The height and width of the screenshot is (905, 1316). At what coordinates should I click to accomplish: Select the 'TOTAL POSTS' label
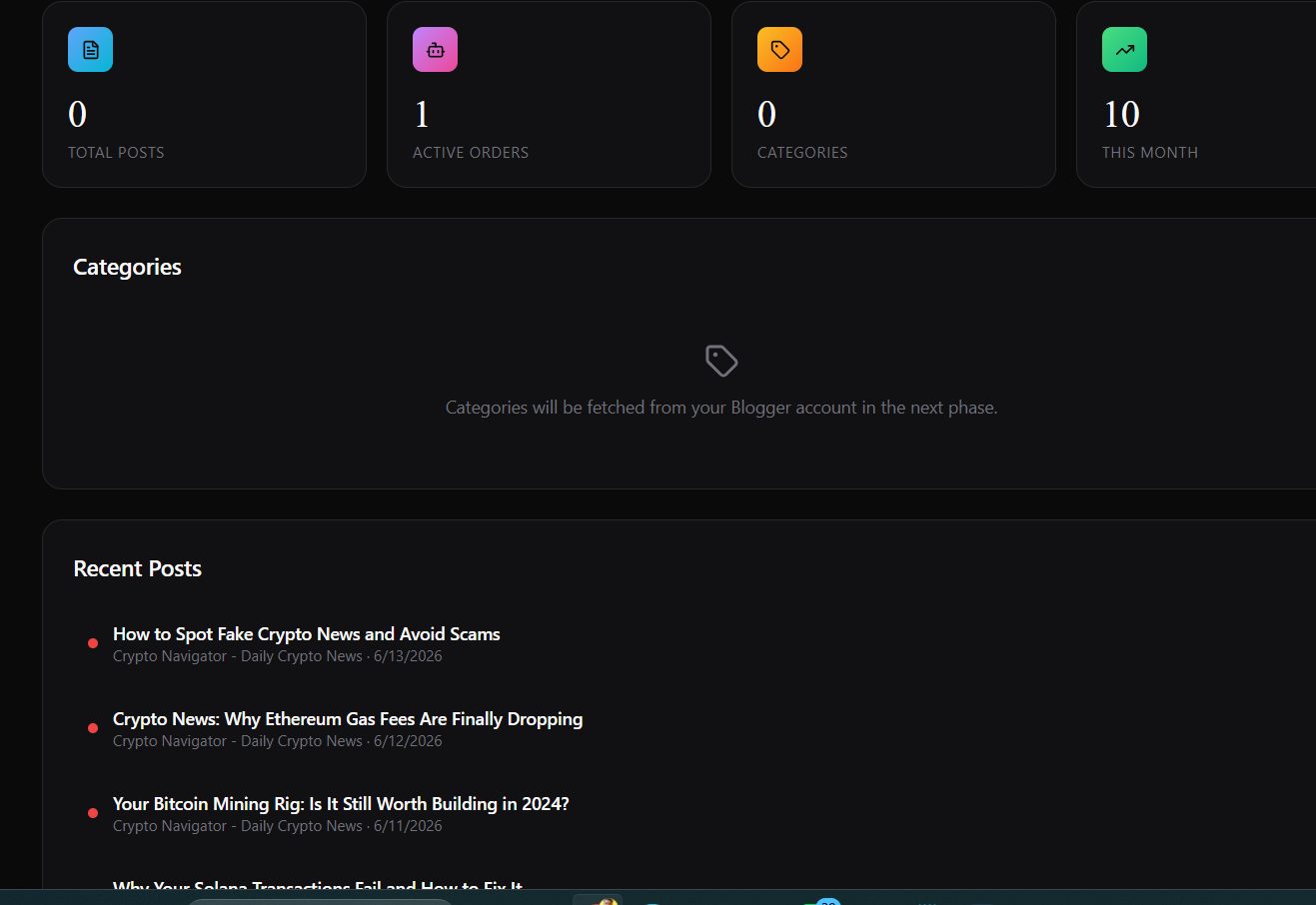pos(116,153)
